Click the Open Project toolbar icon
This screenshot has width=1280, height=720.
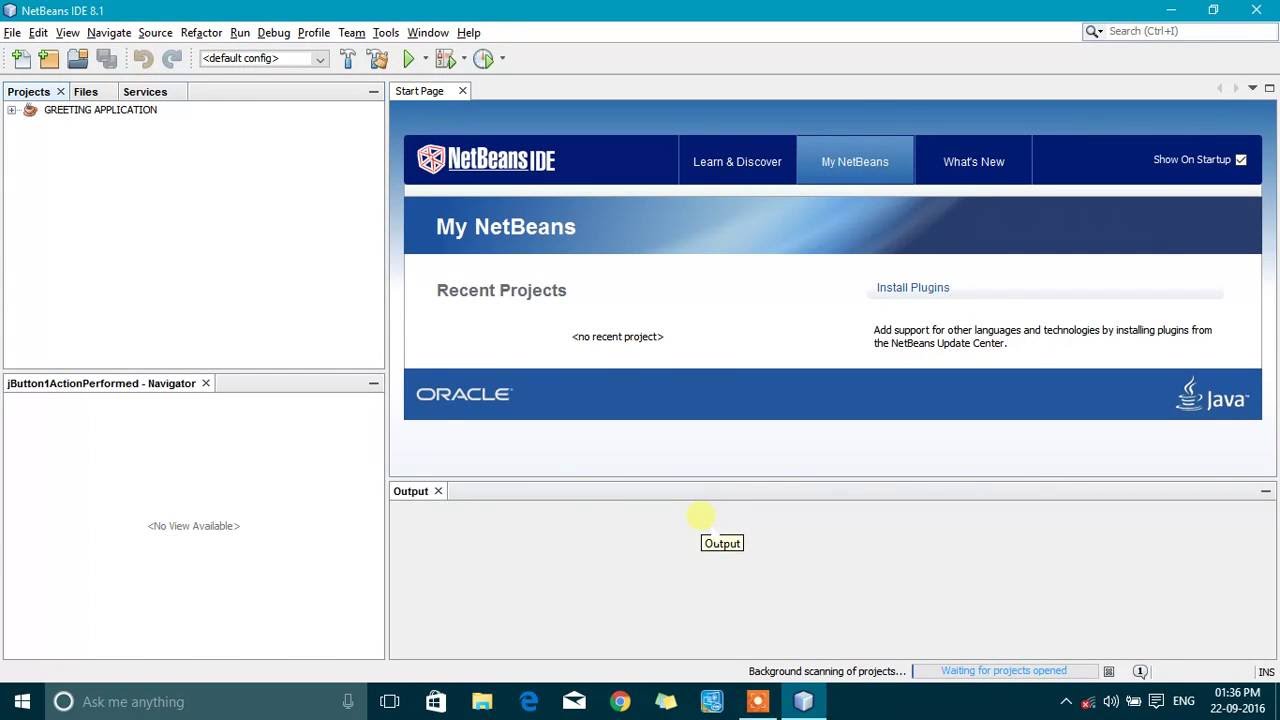click(x=77, y=59)
